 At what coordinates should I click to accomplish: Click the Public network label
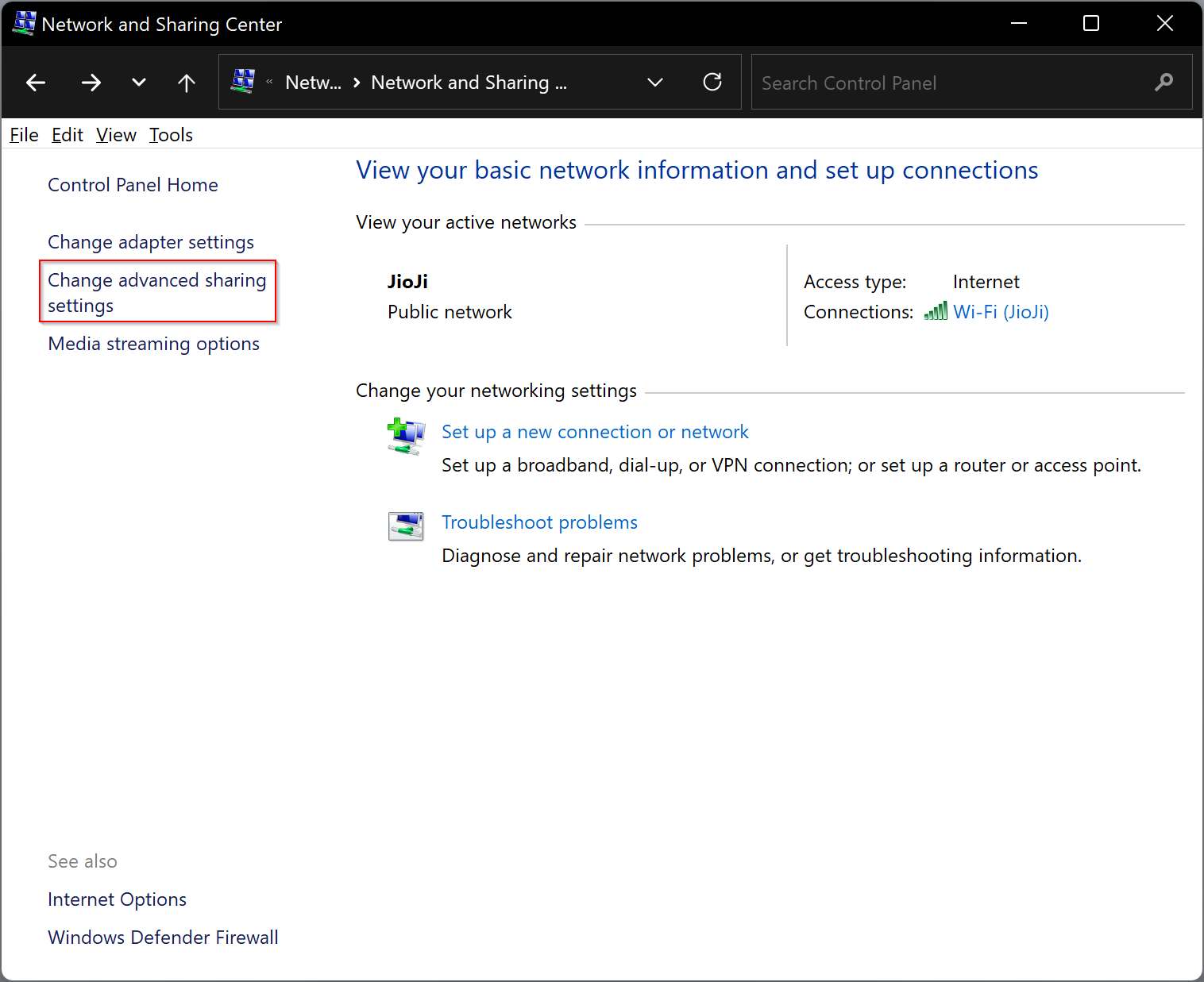pos(450,312)
